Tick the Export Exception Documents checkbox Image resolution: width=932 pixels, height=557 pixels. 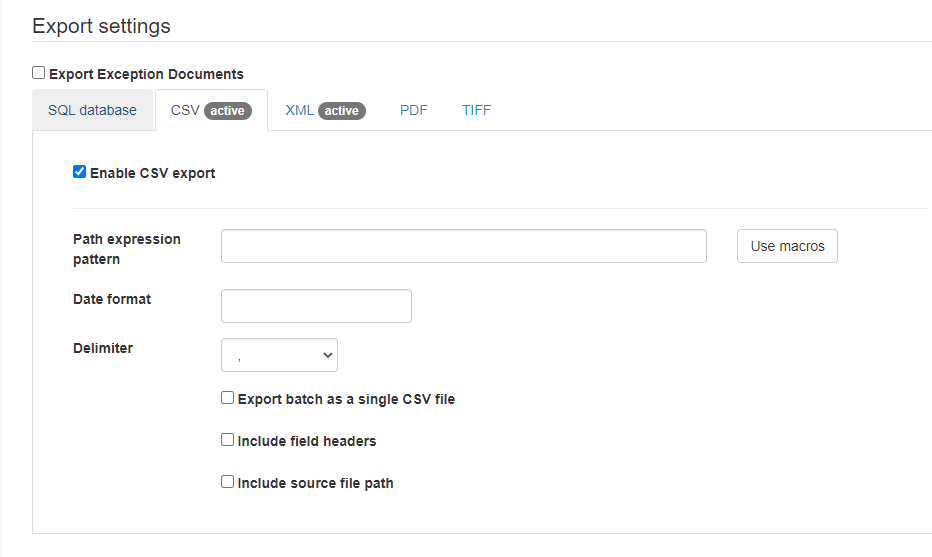[x=39, y=73]
